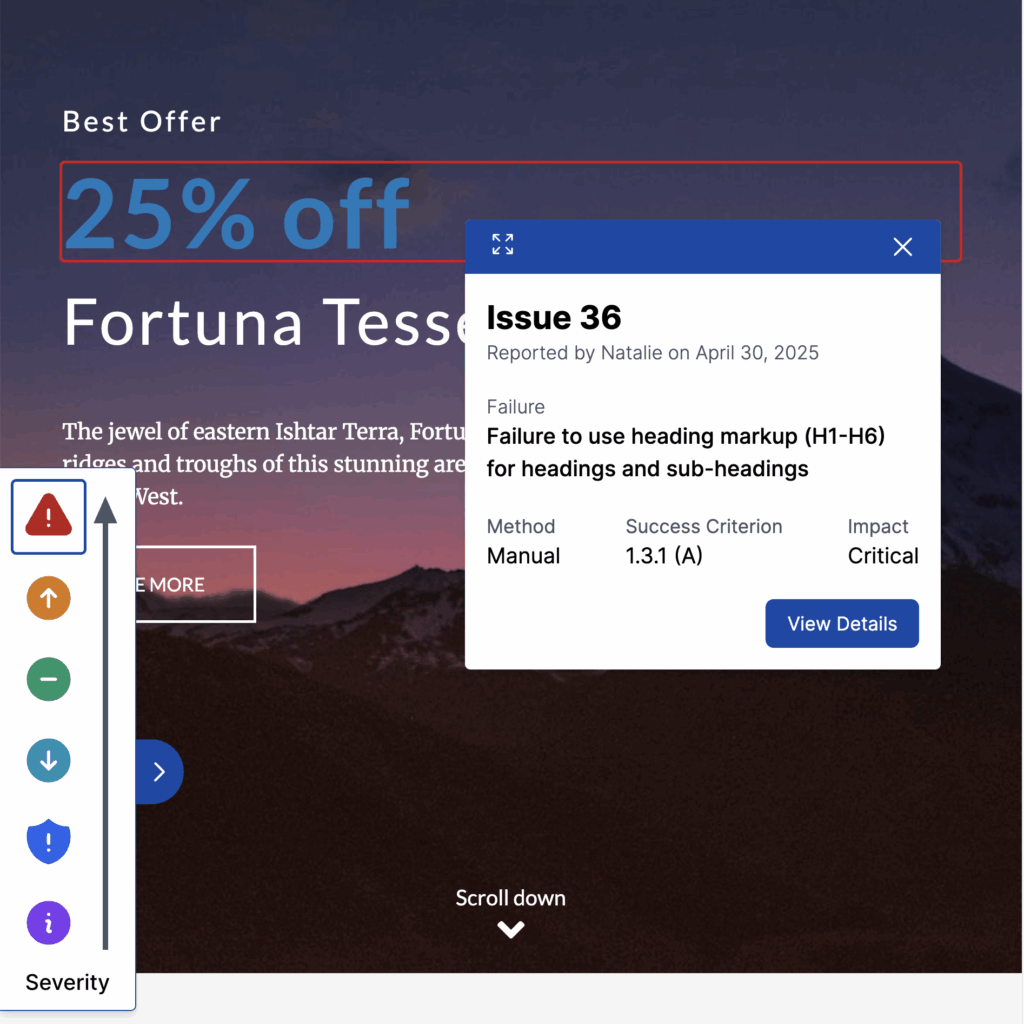The height and width of the screenshot is (1024, 1024).
Task: Click the Best Offer label
Action: 142,121
